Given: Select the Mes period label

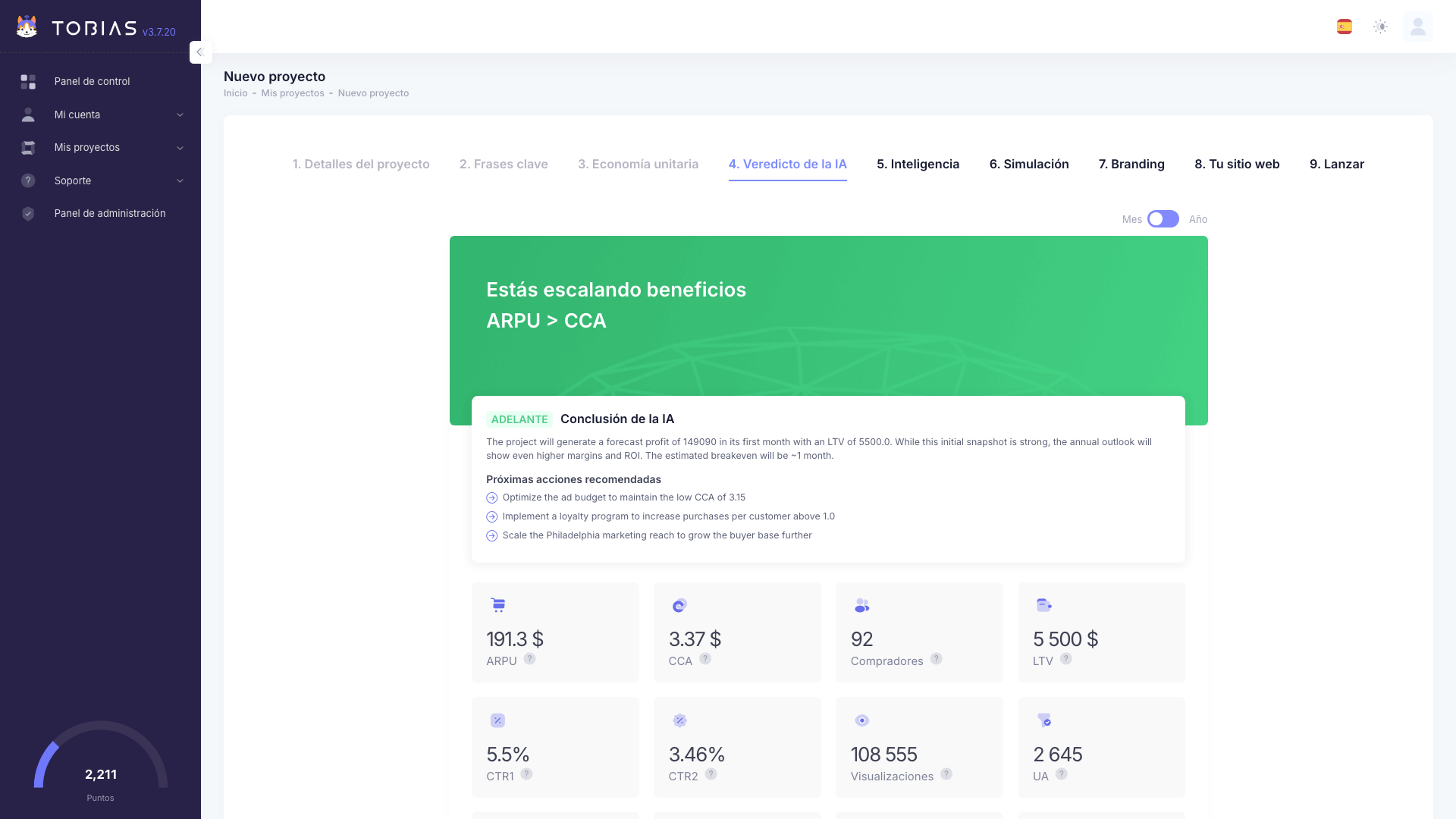Looking at the screenshot, I should coord(1132,219).
